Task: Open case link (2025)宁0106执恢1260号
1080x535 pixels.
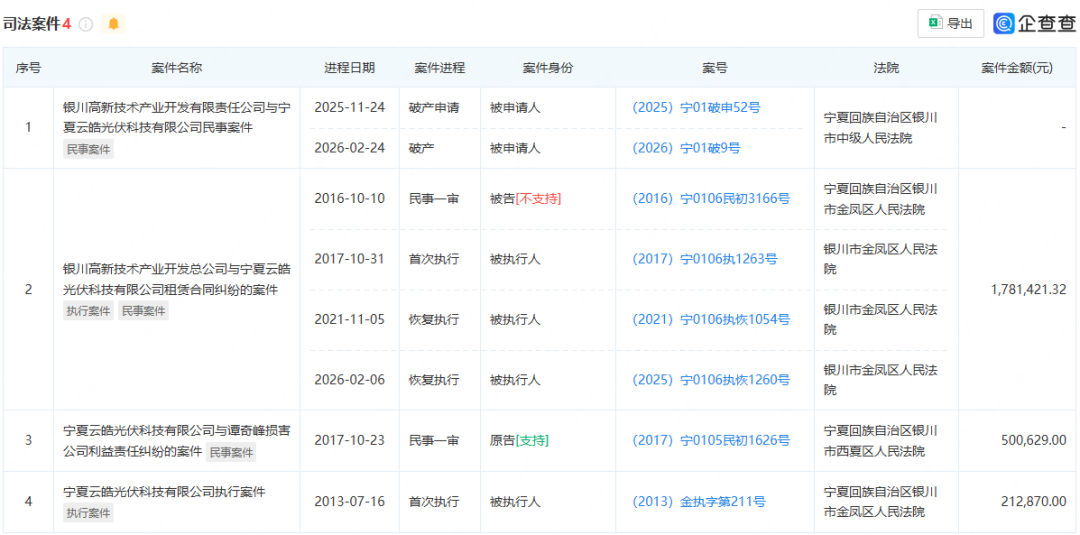Action: [710, 380]
